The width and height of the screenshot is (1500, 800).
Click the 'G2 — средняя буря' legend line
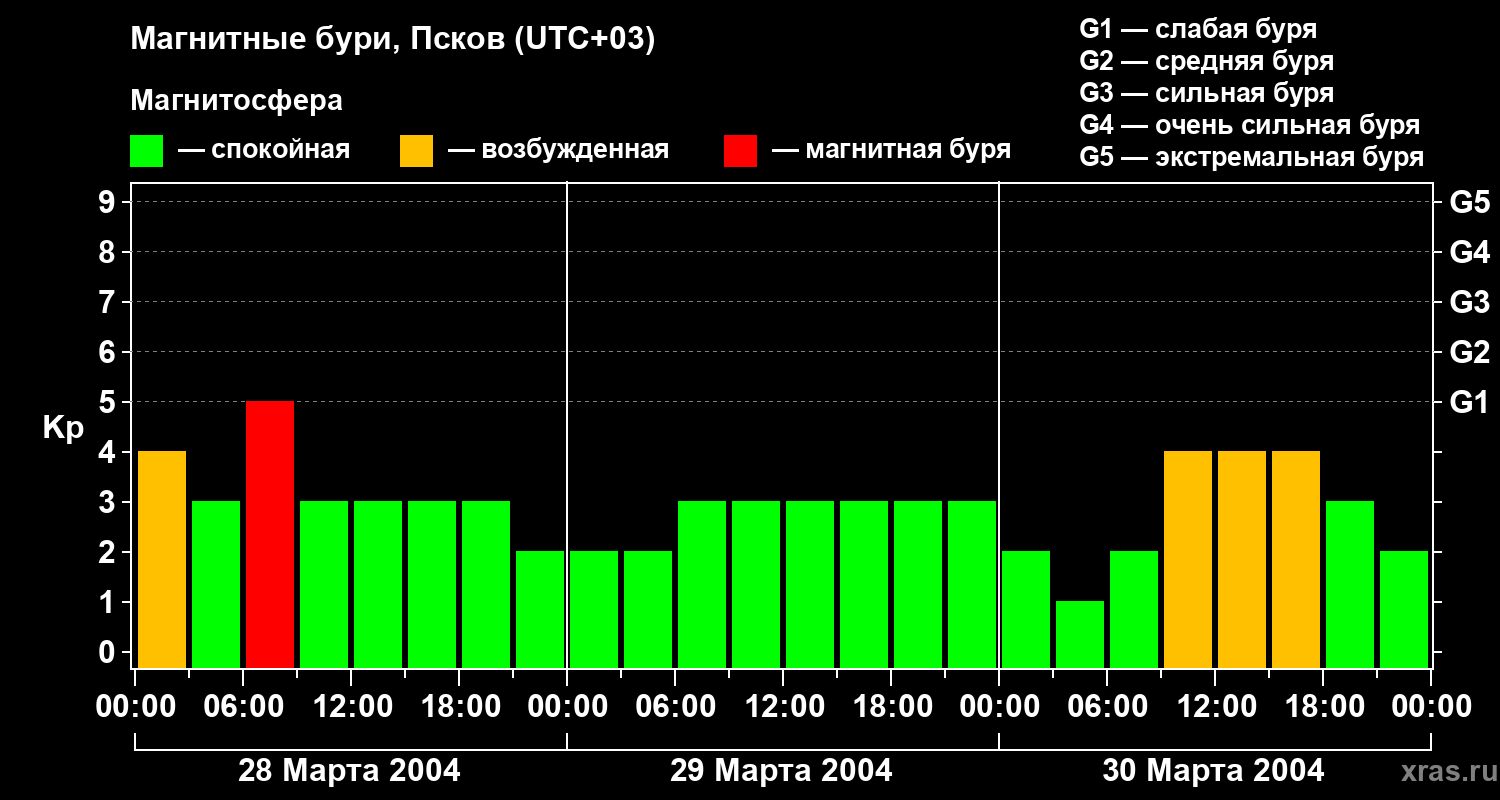point(1206,61)
